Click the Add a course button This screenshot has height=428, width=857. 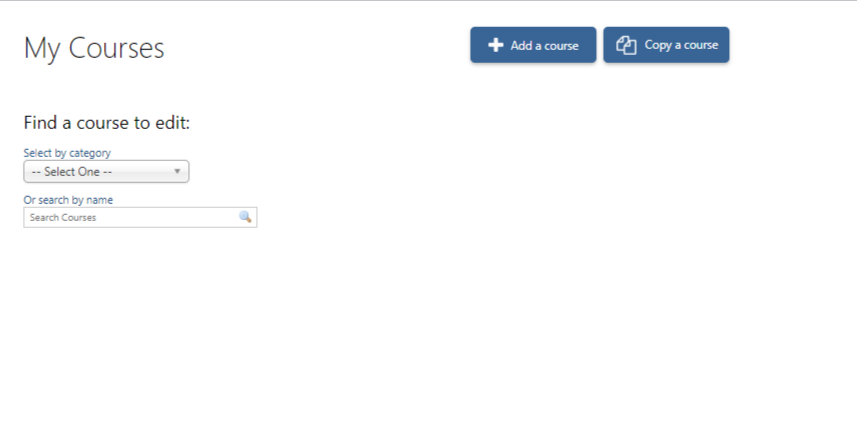(x=533, y=45)
